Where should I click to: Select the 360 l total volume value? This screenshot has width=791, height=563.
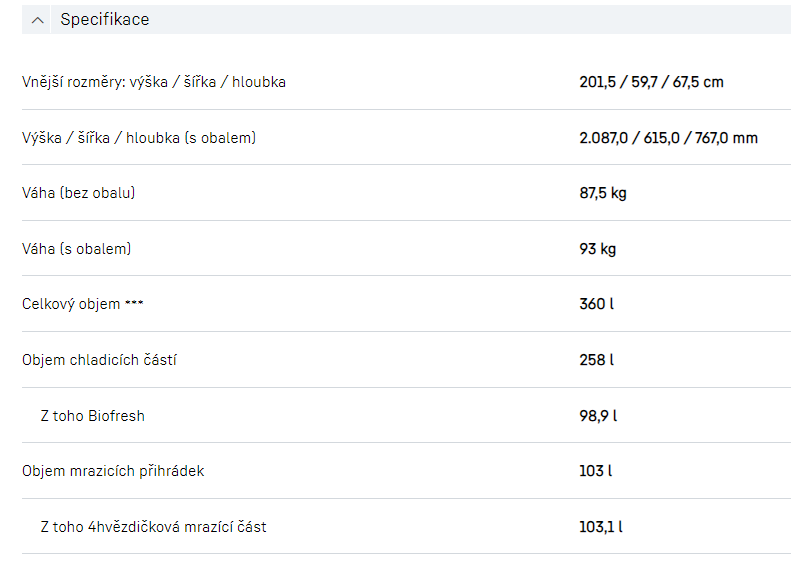pos(596,304)
